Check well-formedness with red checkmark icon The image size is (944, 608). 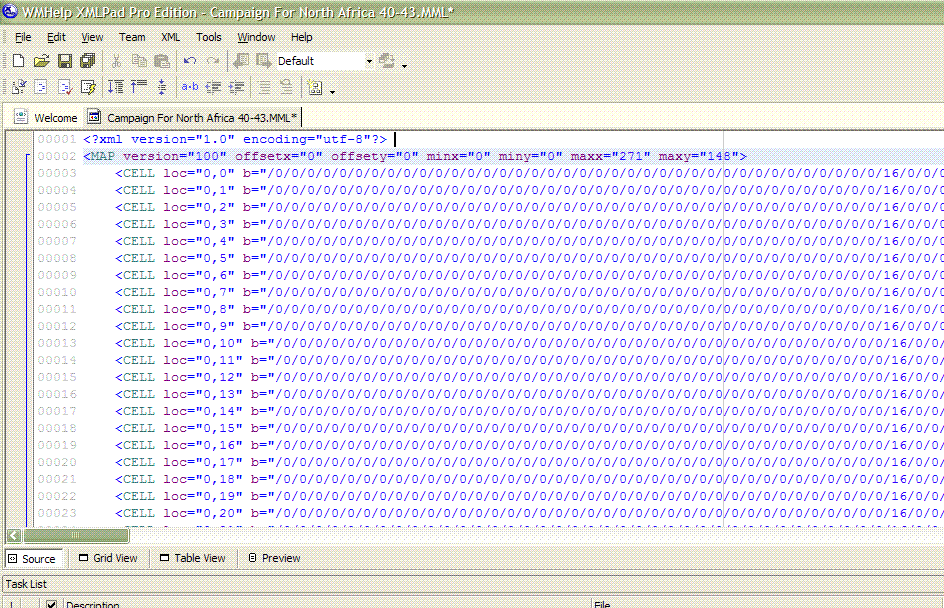64,87
